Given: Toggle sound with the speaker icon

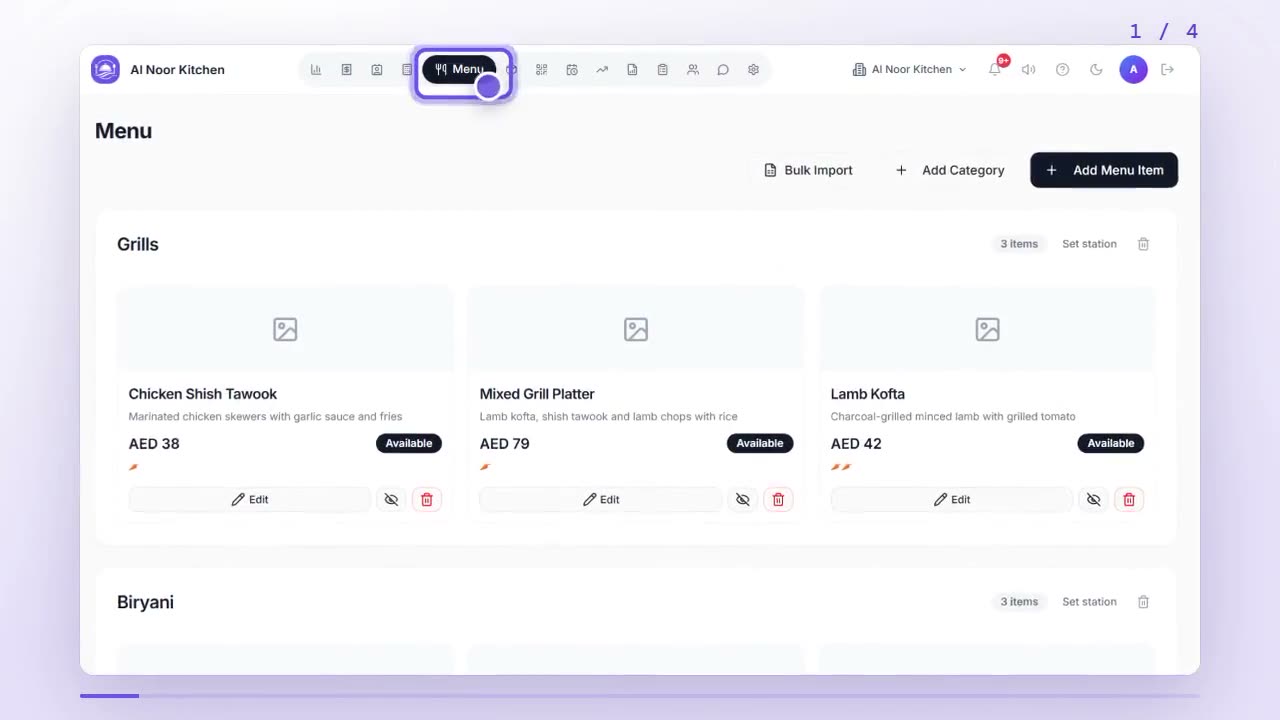Looking at the screenshot, I should coord(1028,70).
